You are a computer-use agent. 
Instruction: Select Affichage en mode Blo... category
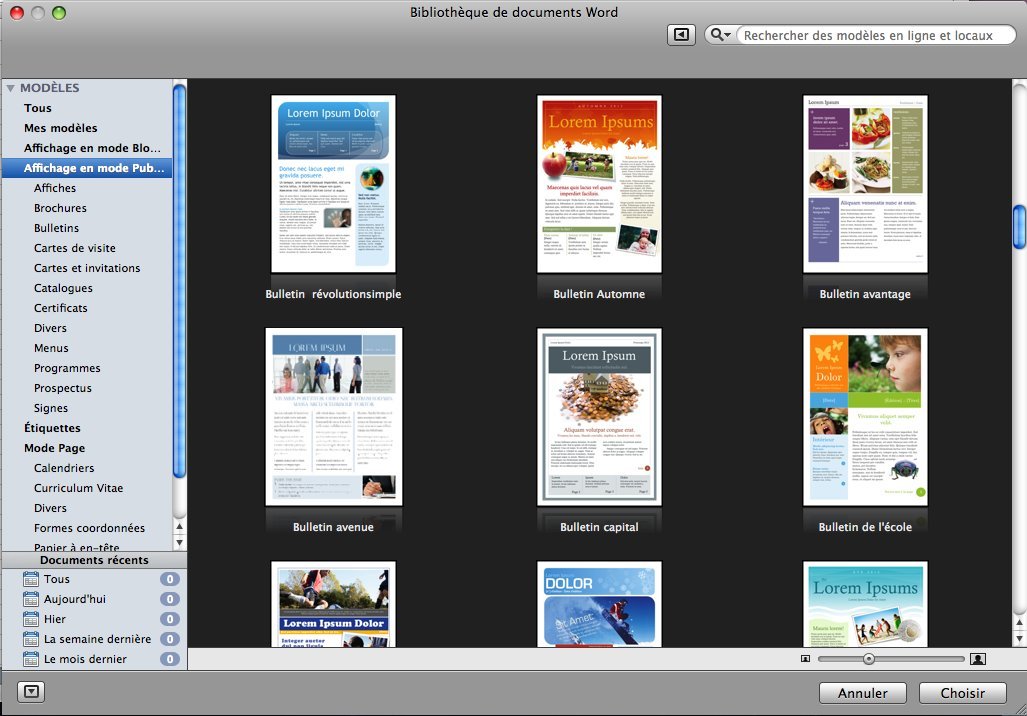point(92,148)
